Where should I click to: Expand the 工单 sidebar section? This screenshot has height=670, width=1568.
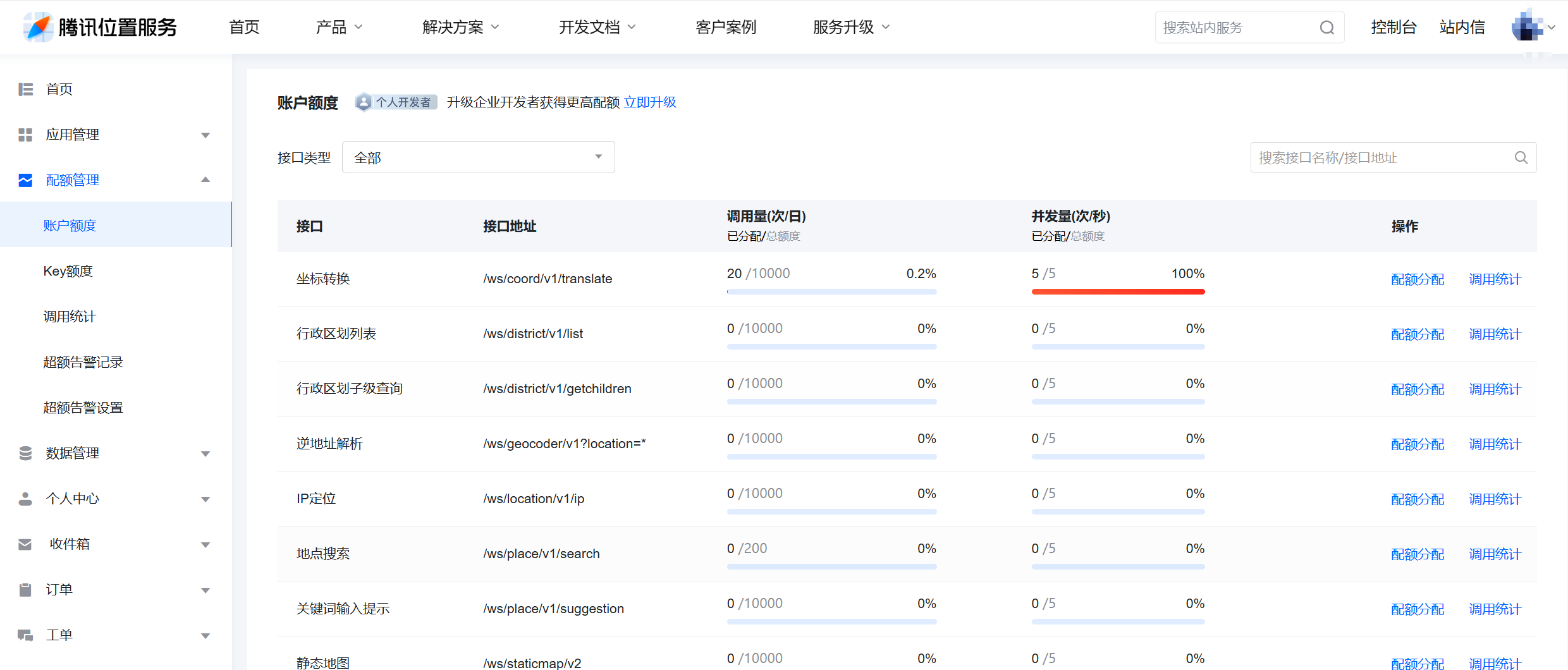click(x=205, y=636)
